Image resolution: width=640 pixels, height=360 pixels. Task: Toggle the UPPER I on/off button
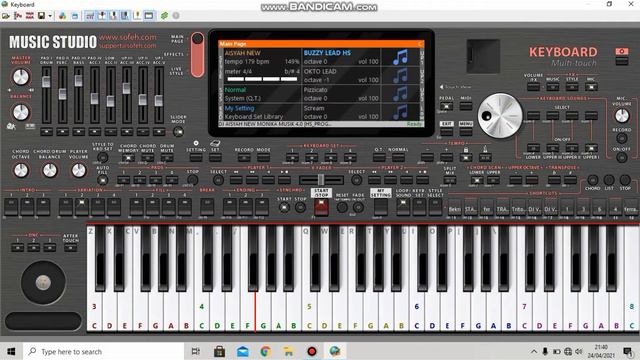(x=591, y=148)
